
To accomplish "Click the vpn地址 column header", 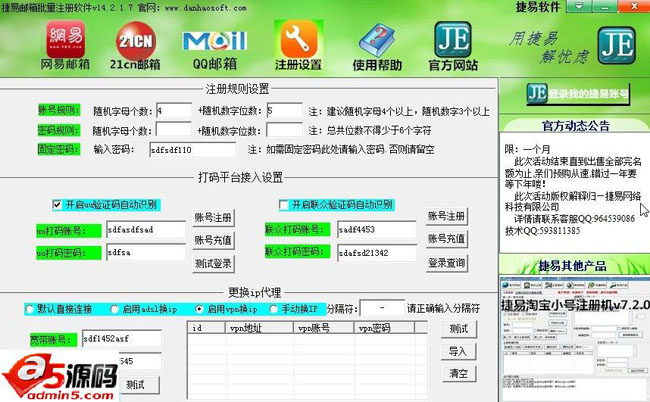I will [260, 328].
